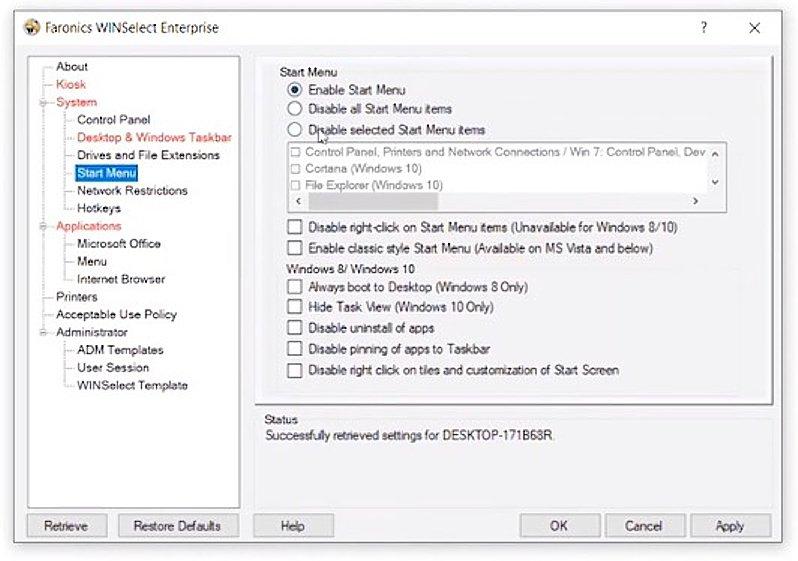The image size is (798, 561).
Task: Click the Retrieve button
Action: click(67, 525)
